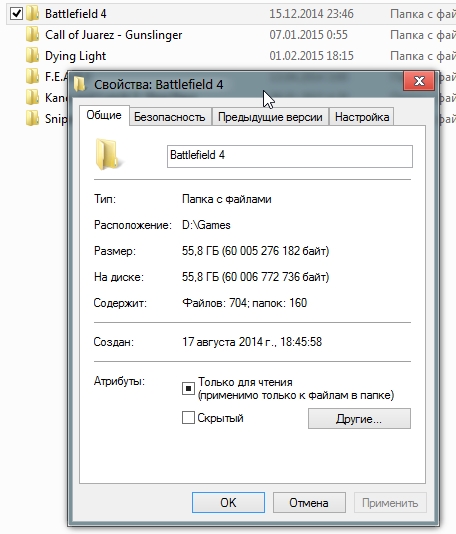
Task: Enable the 'Скрытый' checkbox
Action: [x=188, y=418]
